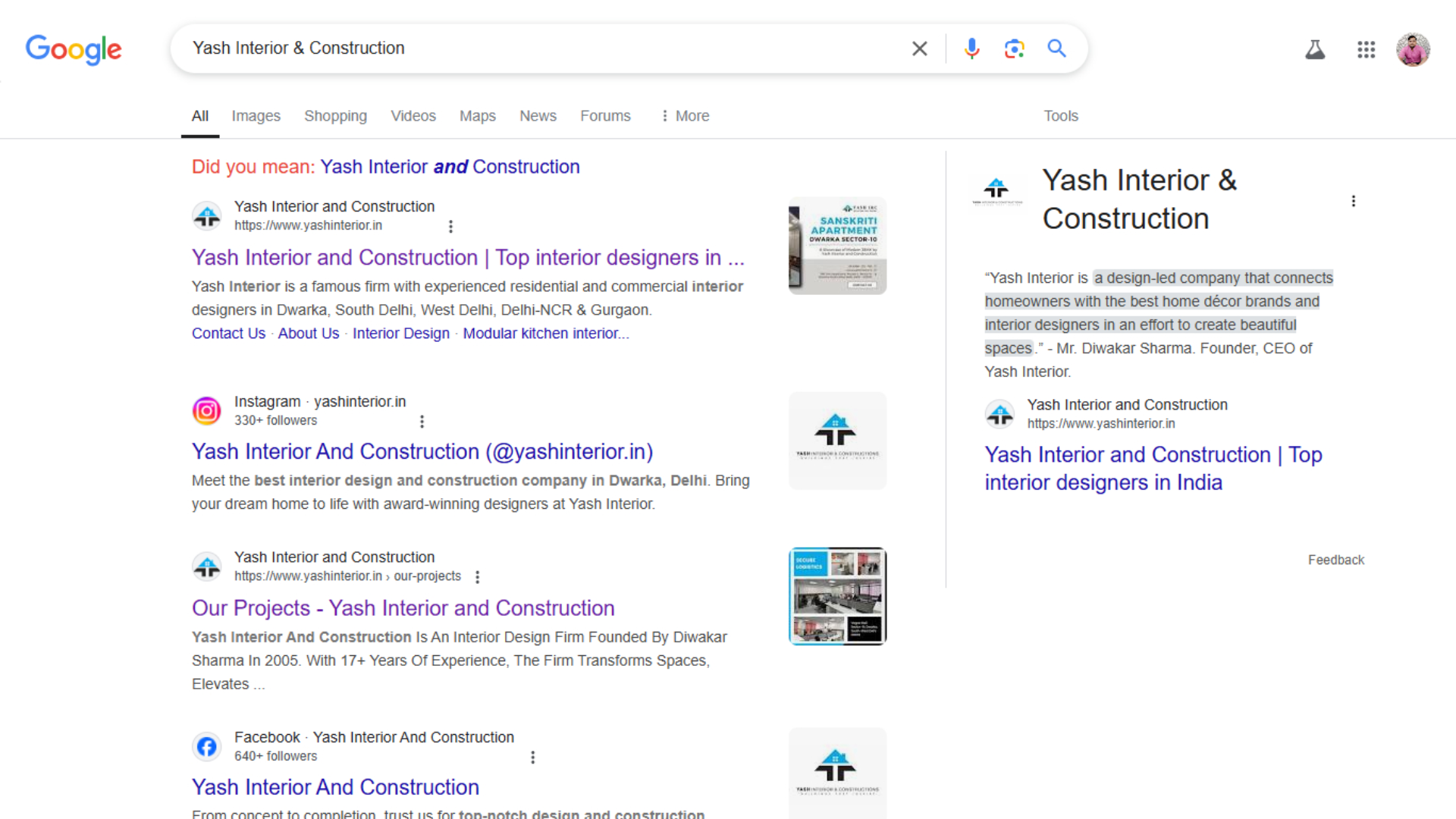1456x819 pixels.
Task: Switch to the Maps tab
Action: [477, 116]
